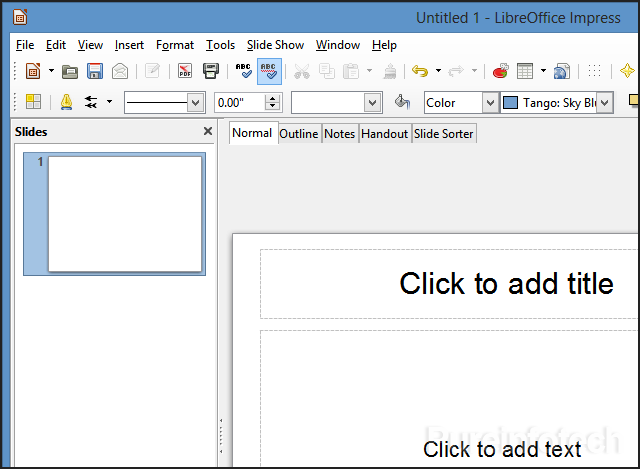This screenshot has width=640, height=469.
Task: Click the New presentation icon
Action: (33, 71)
